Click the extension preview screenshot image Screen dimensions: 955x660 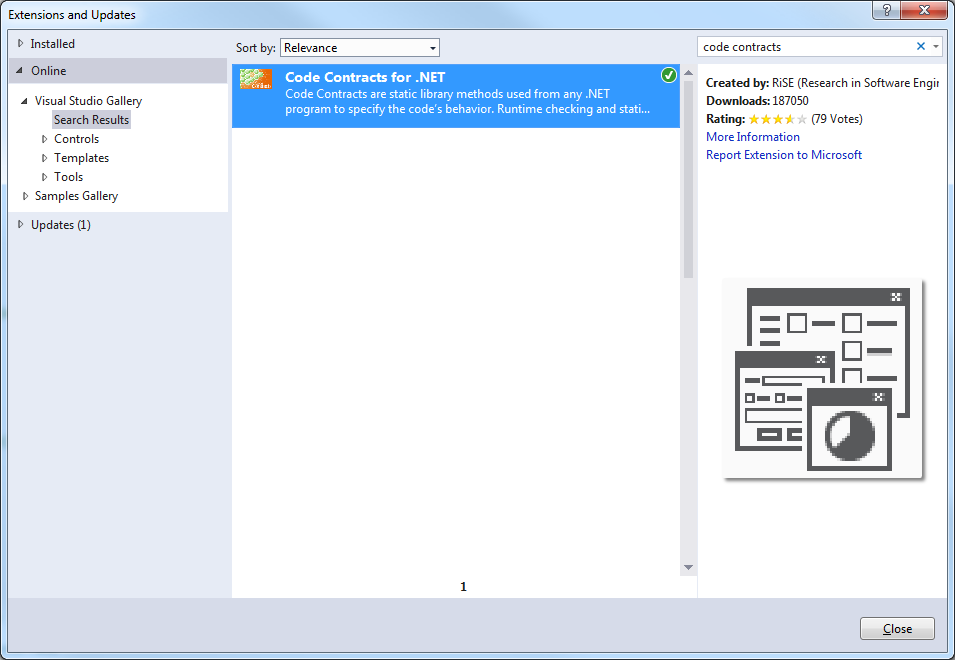pyautogui.click(x=822, y=379)
